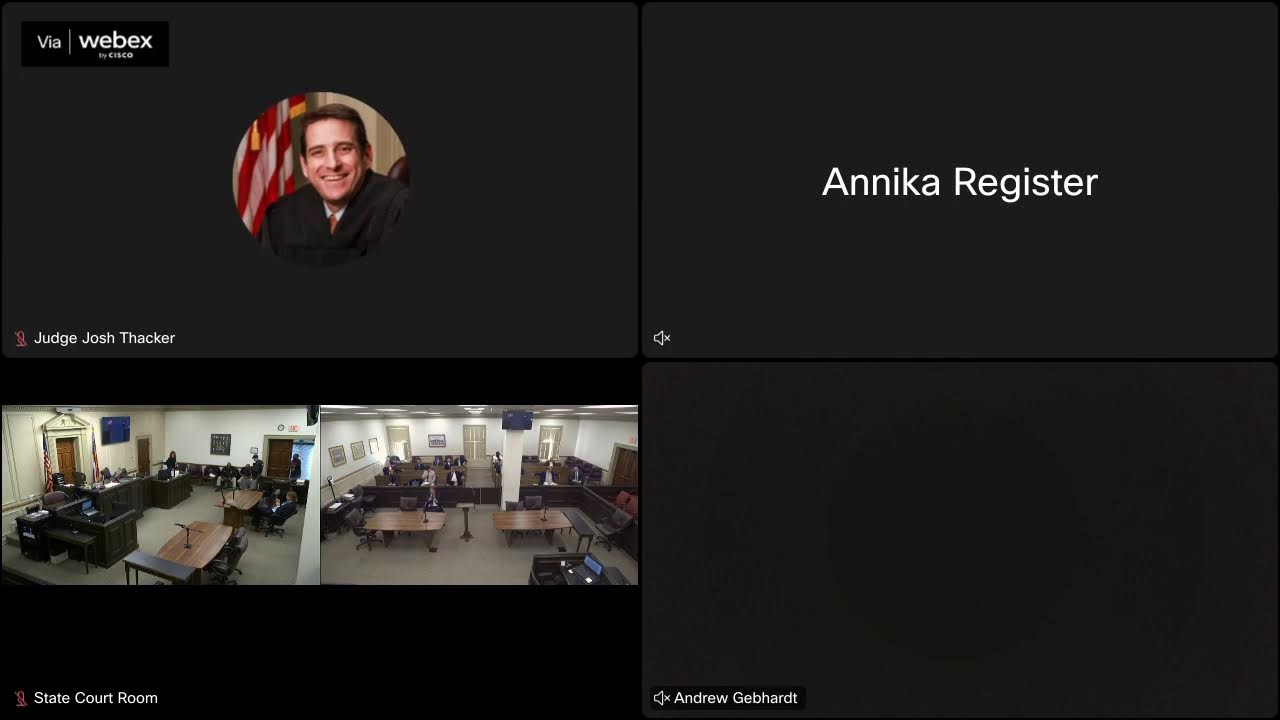Click Andrew Gebhardt's muted speaker icon
Image resolution: width=1280 pixels, height=720 pixels.
tap(661, 698)
